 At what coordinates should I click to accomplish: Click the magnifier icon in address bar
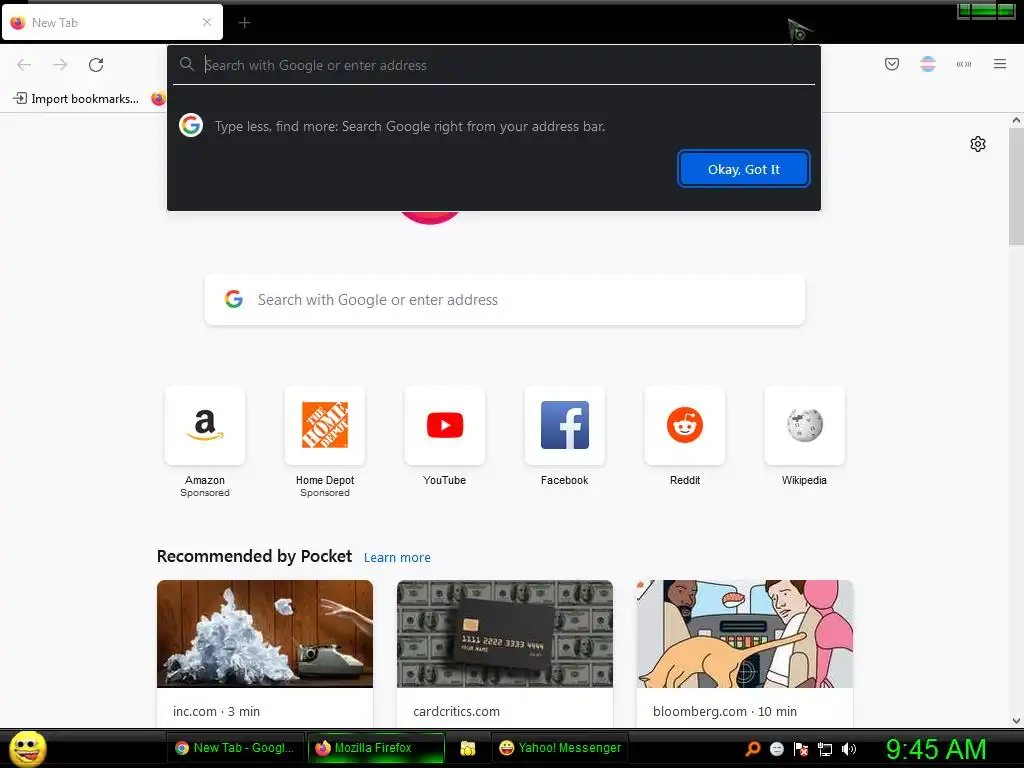(187, 64)
